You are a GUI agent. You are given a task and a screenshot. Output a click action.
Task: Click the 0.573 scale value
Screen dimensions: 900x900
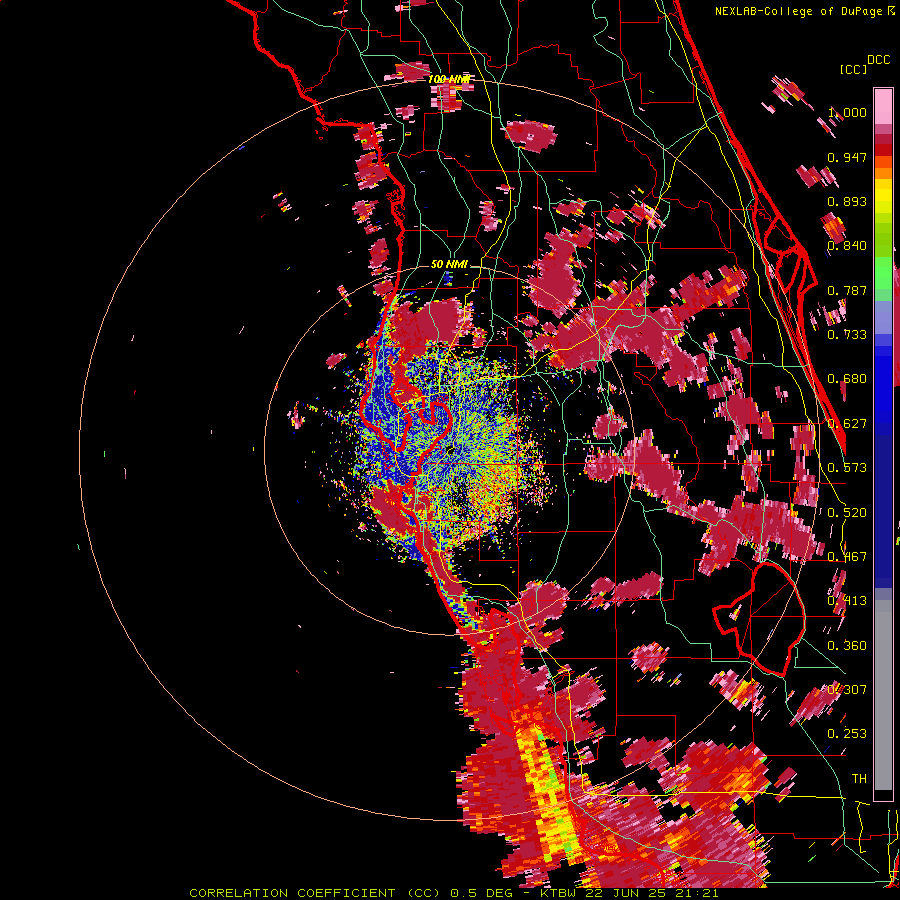coord(847,467)
